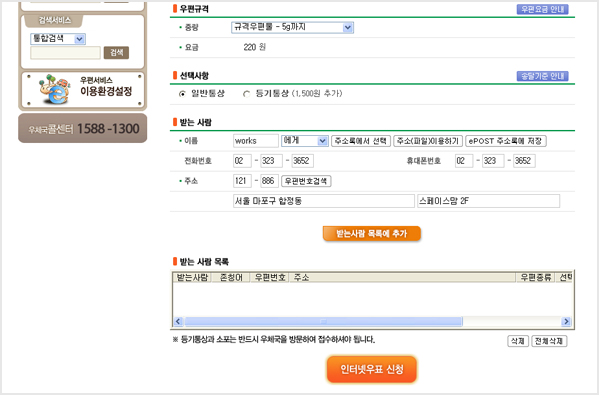Click 받는사람 목록에 추가 button
Viewport: 599px width, 395px height.
pos(372,233)
